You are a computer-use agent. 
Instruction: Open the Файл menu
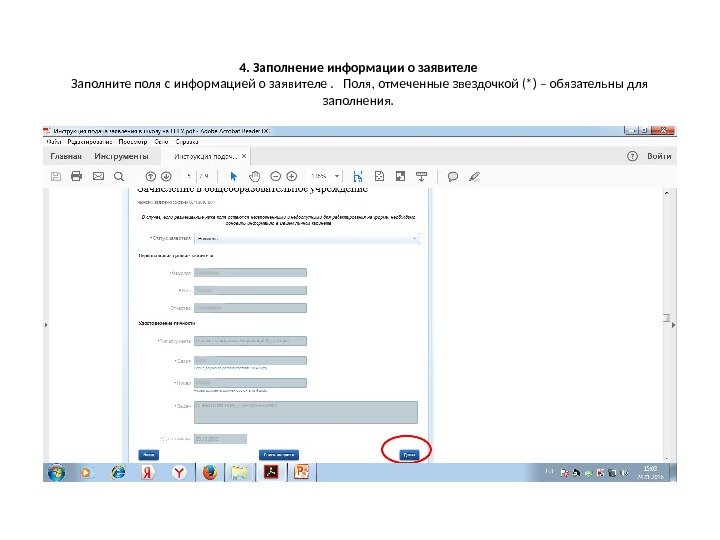[x=54, y=142]
